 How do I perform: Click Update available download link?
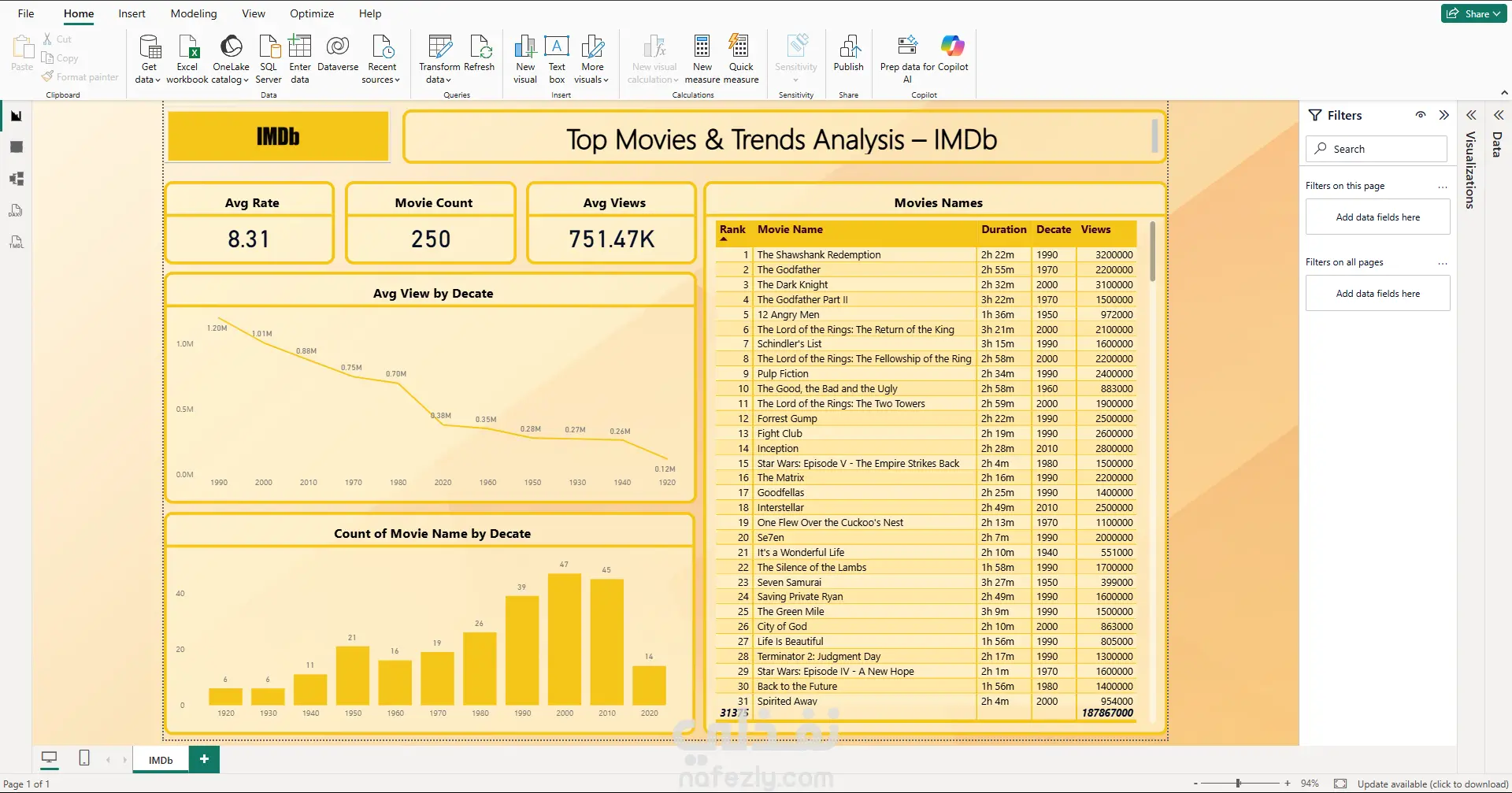[x=1433, y=784]
